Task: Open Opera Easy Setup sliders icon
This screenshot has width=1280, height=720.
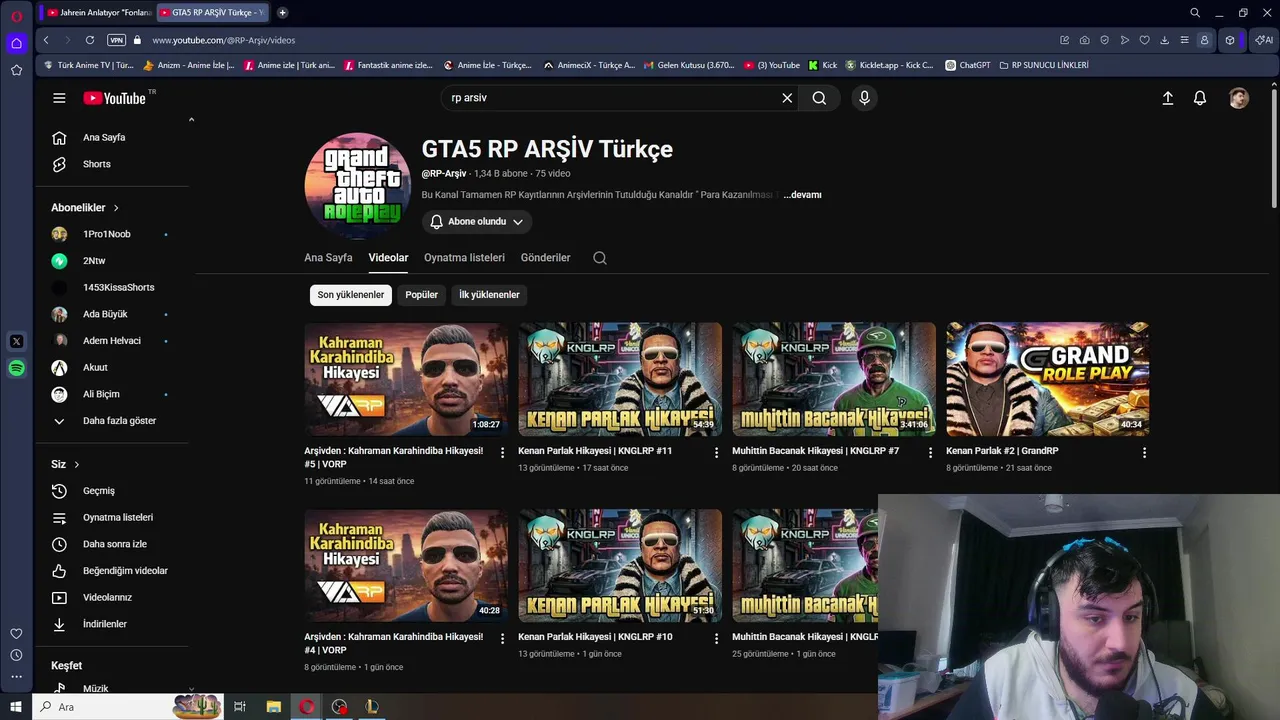Action: [1185, 40]
